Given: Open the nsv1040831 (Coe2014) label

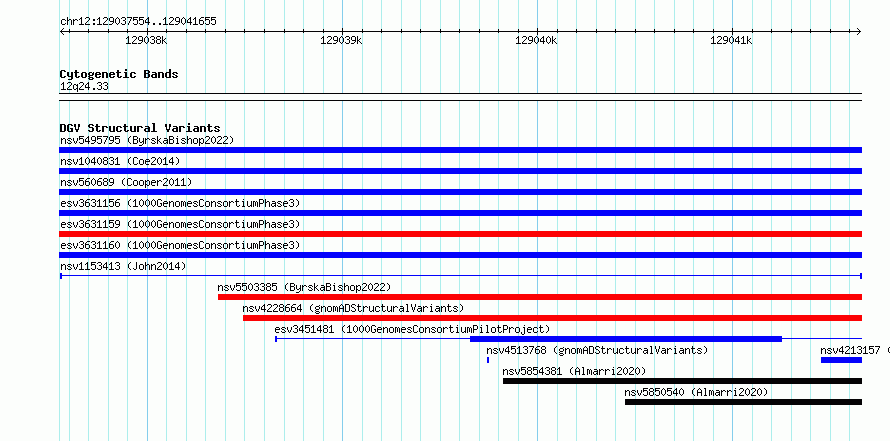Looking at the screenshot, I should pos(120,161).
